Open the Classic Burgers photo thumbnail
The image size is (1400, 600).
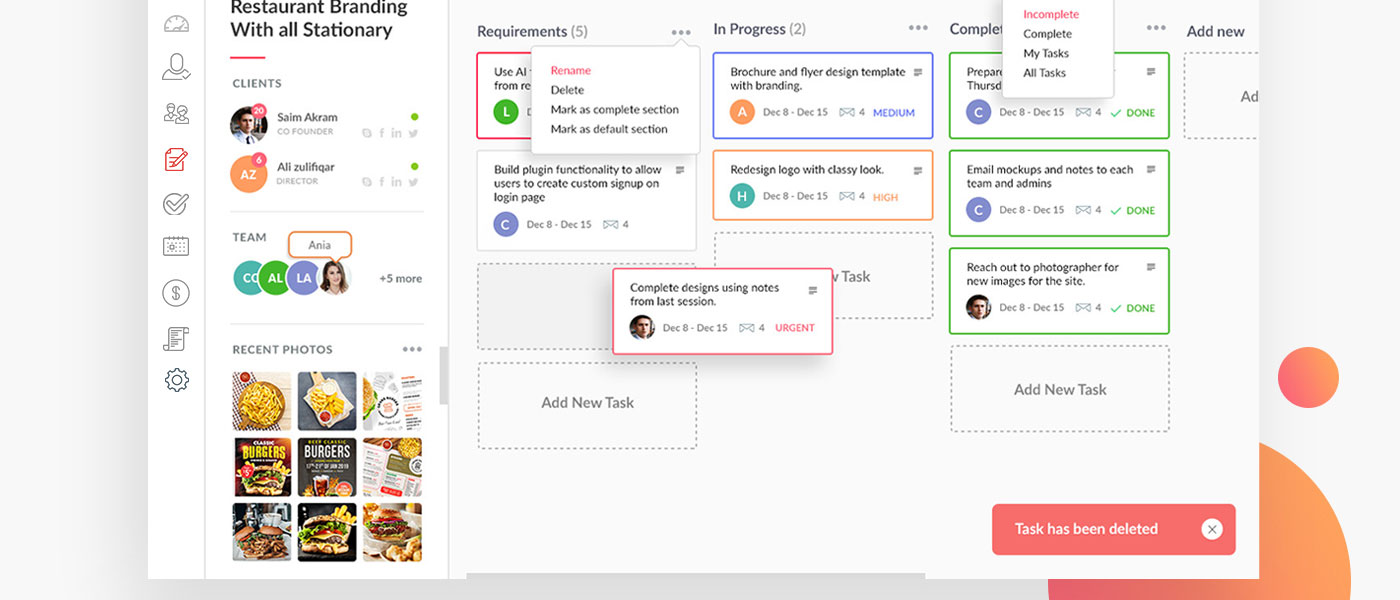pos(262,467)
